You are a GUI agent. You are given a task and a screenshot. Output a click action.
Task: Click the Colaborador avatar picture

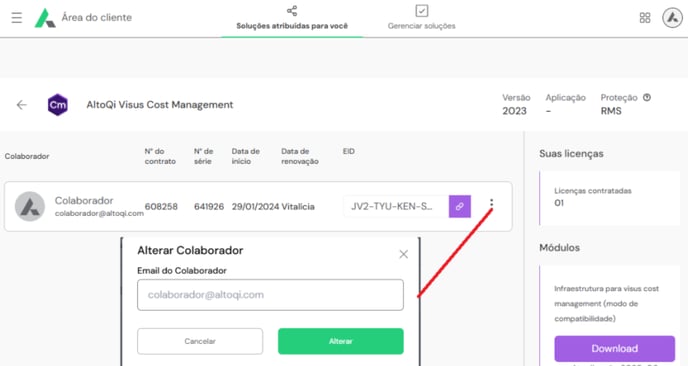(x=30, y=206)
